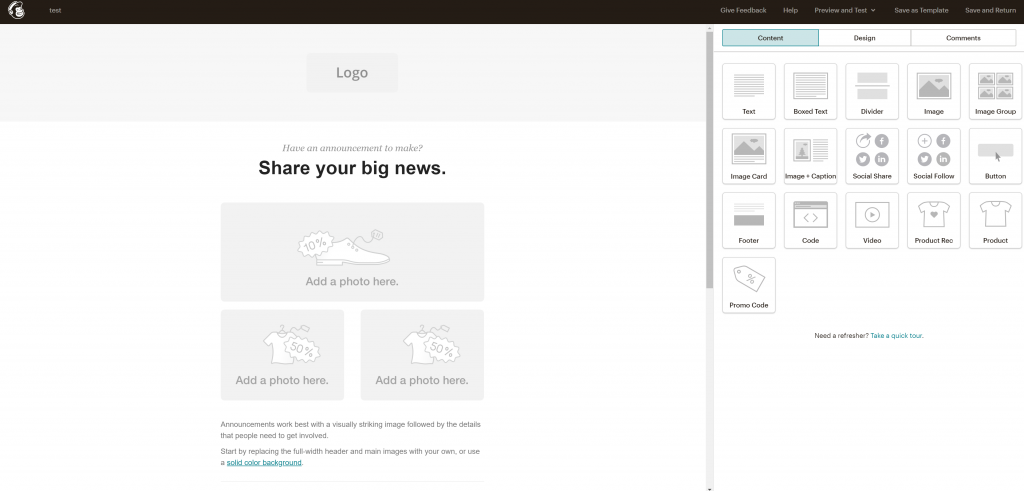This screenshot has width=1024, height=491.
Task: Click Save as Template
Action: (921, 10)
